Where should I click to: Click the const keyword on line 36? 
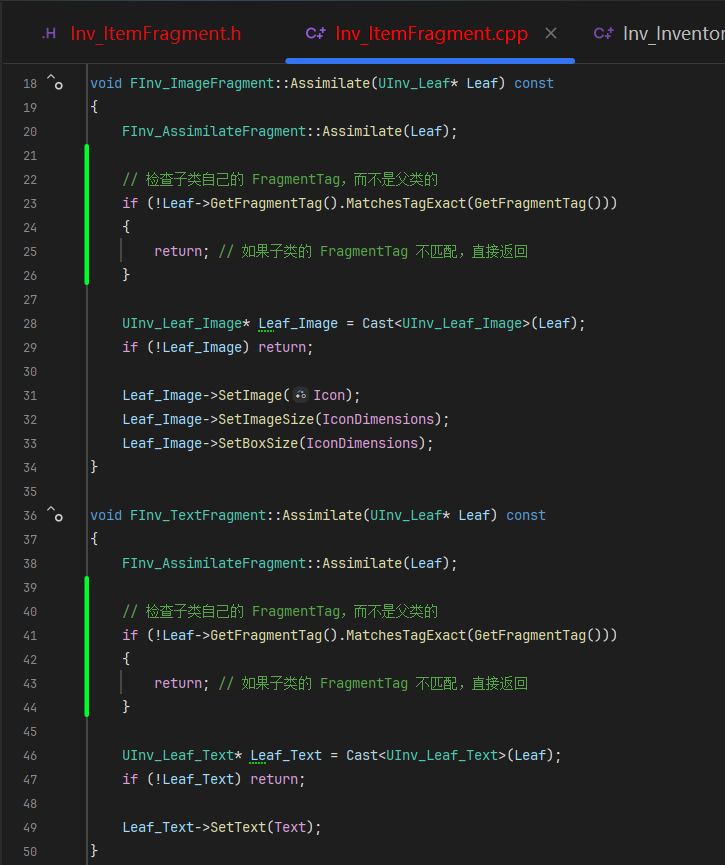pos(526,515)
